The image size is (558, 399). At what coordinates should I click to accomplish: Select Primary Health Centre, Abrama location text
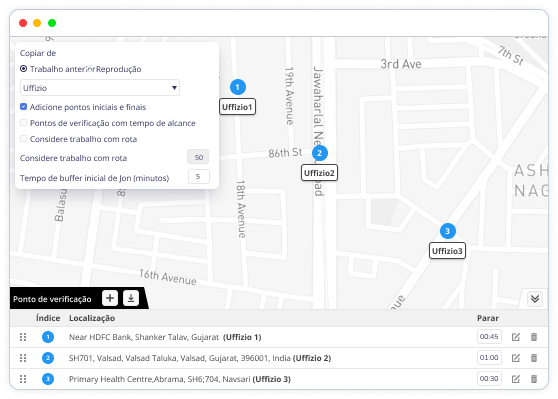[159, 379]
